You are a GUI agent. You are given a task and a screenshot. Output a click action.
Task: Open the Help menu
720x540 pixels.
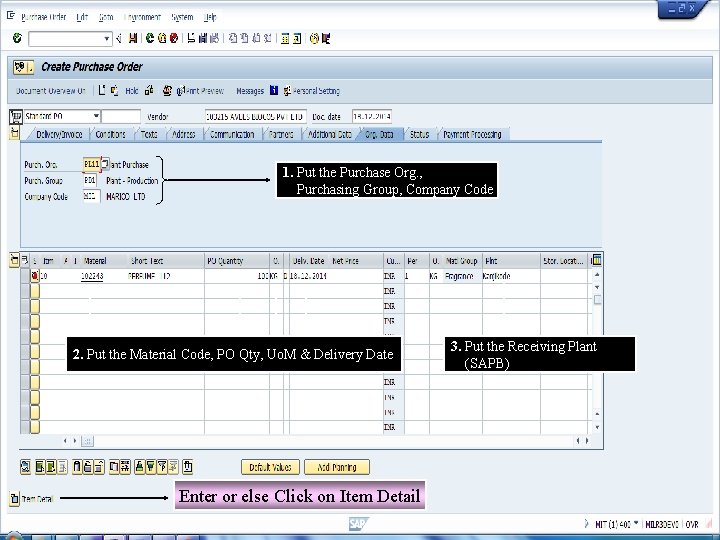(210, 17)
